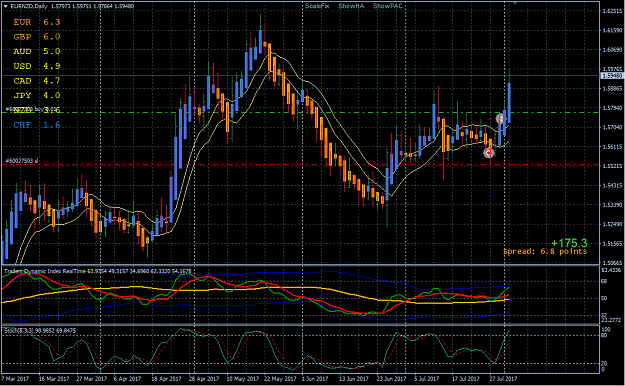Select the GBP 6.0 strength label
This screenshot has height=386, width=625.
pos(37,37)
